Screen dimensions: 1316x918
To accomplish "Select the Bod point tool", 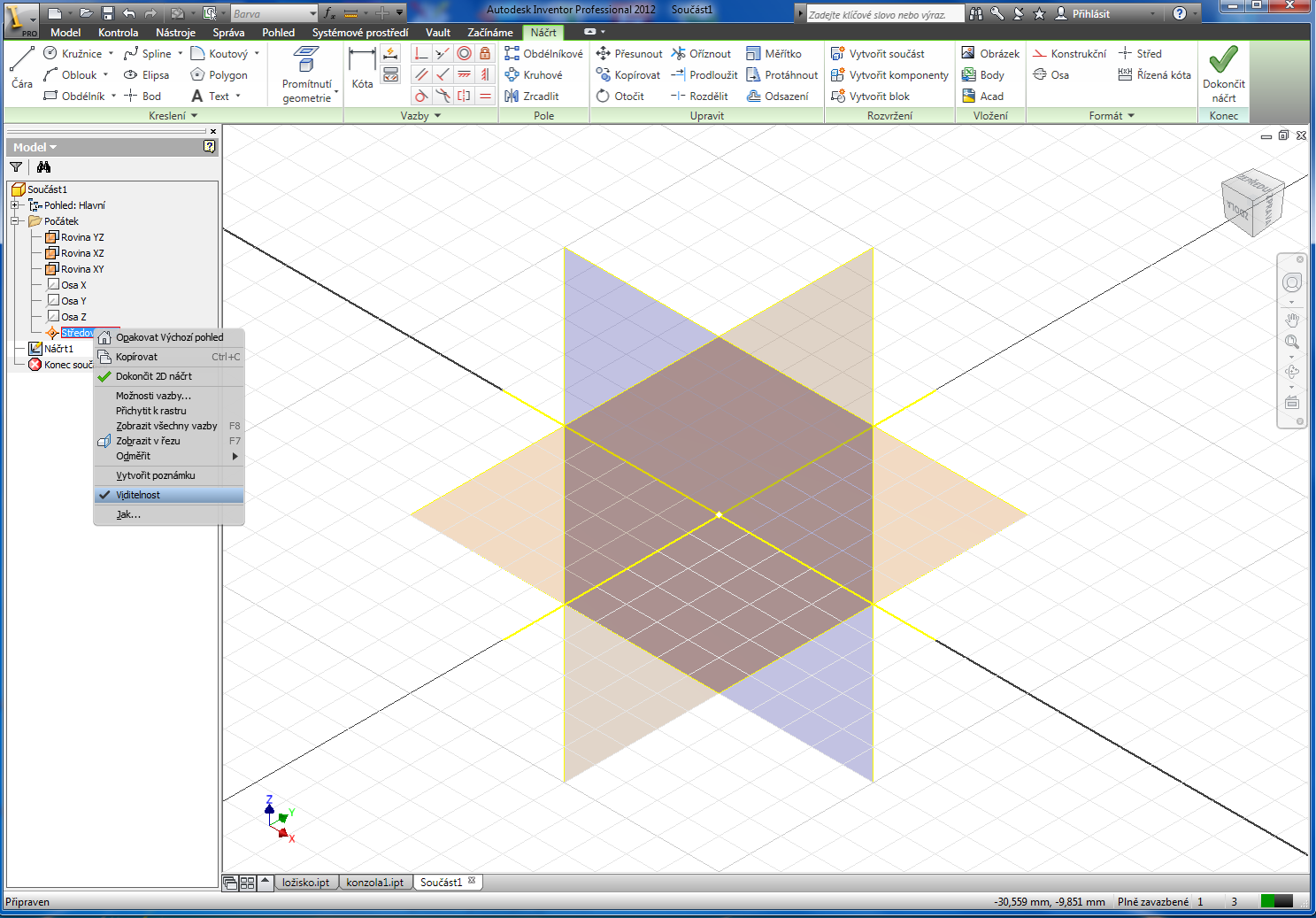I will (x=142, y=96).
